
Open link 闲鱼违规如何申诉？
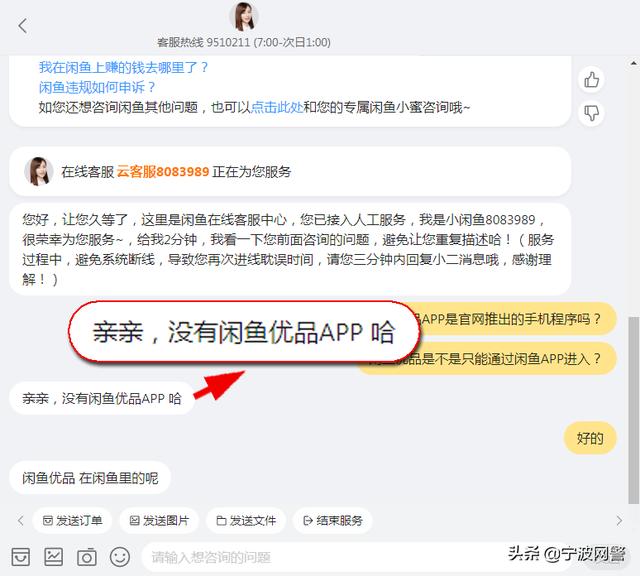98,87
